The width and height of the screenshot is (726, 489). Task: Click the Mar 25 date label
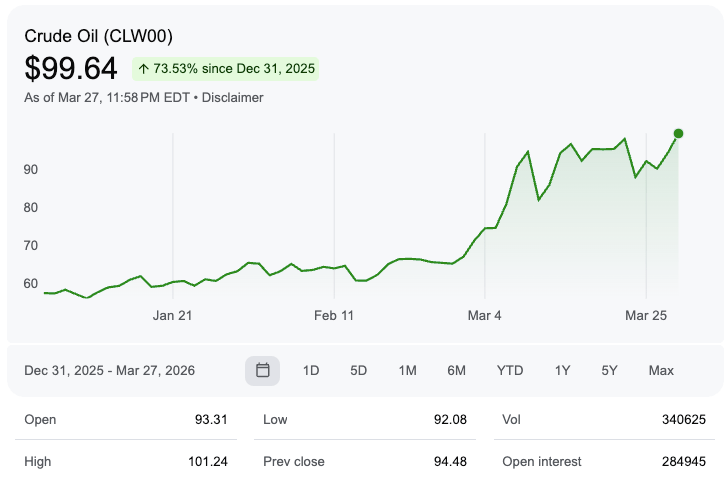pyautogui.click(x=646, y=316)
